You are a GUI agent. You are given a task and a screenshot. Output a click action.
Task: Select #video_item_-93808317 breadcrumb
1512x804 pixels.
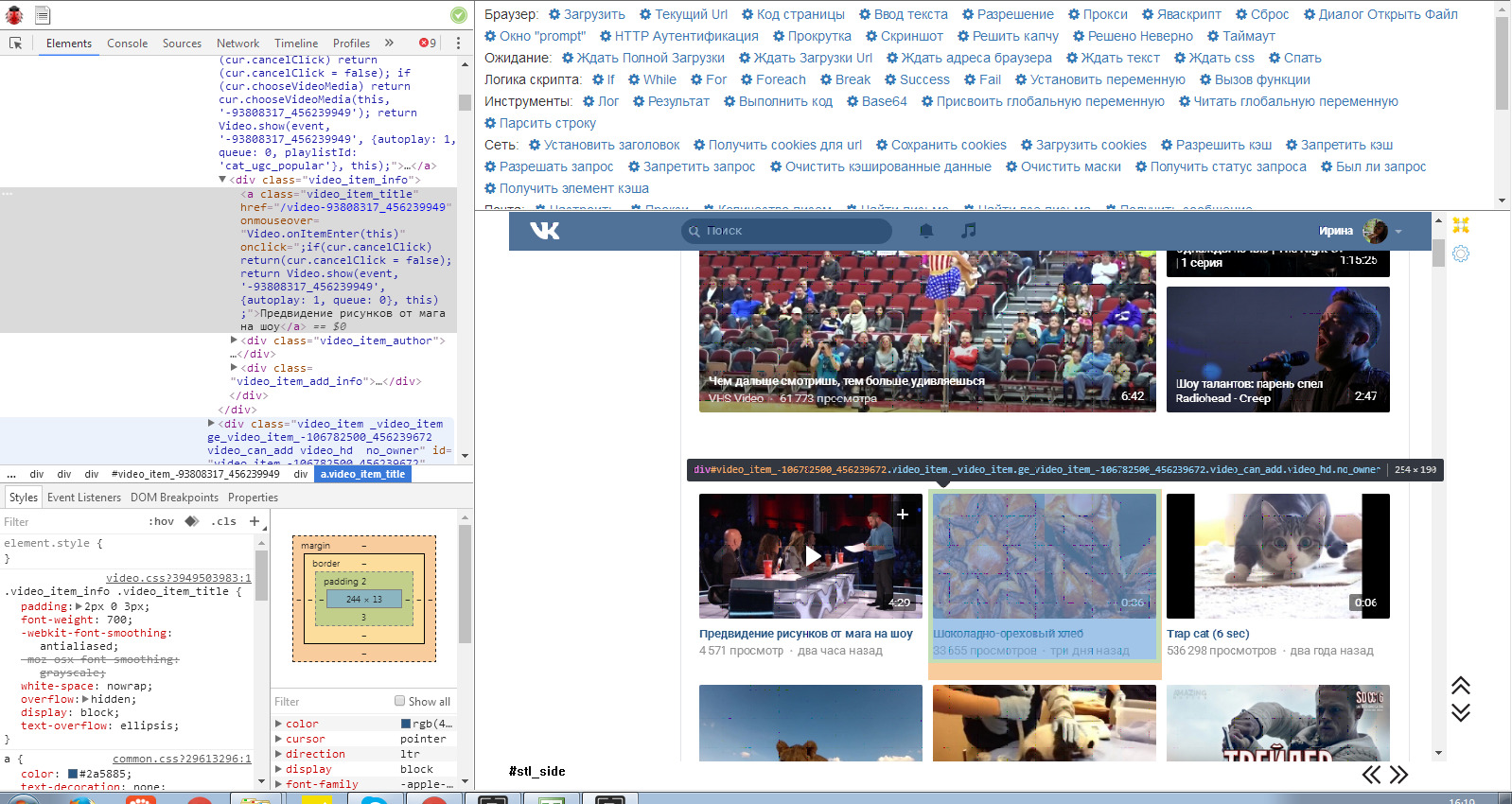196,474
